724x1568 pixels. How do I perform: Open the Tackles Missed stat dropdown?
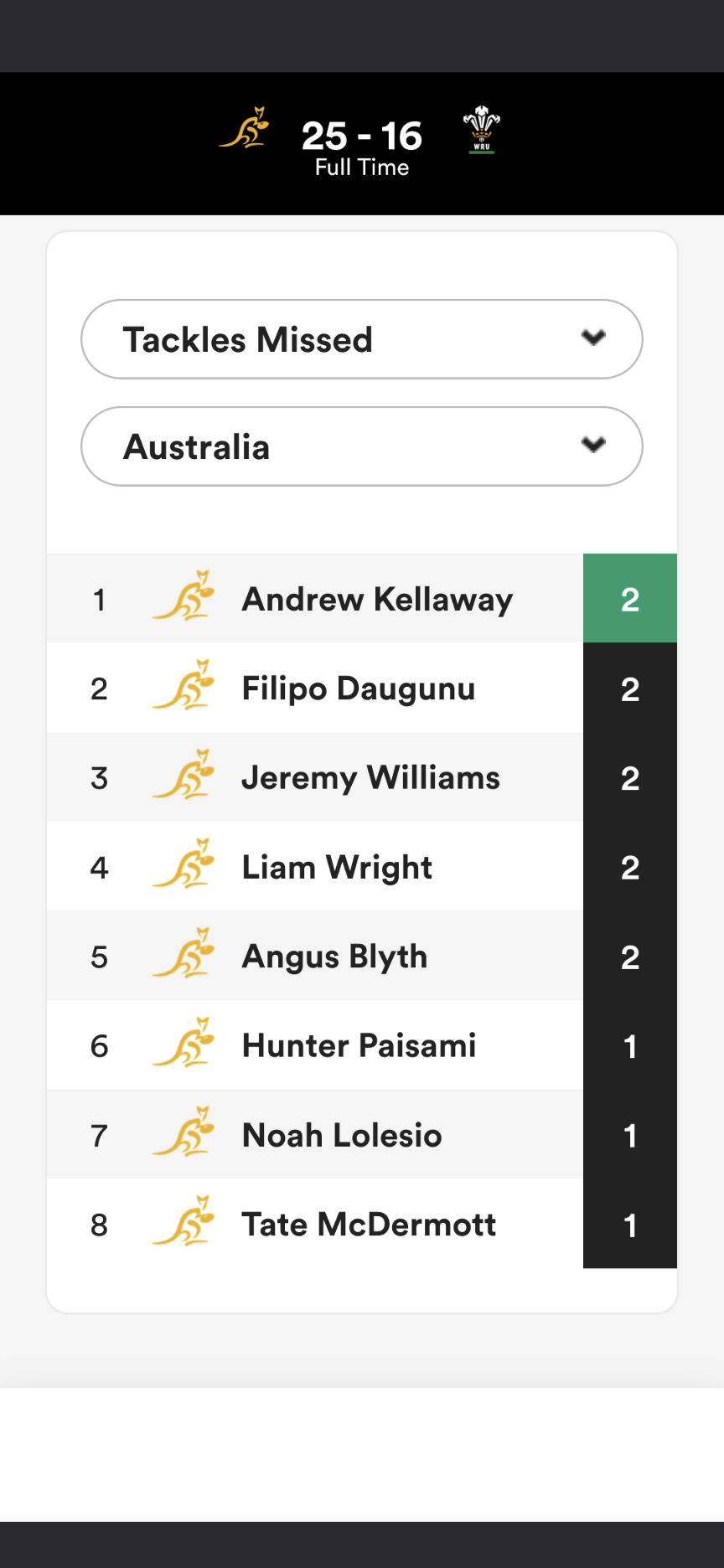[361, 339]
